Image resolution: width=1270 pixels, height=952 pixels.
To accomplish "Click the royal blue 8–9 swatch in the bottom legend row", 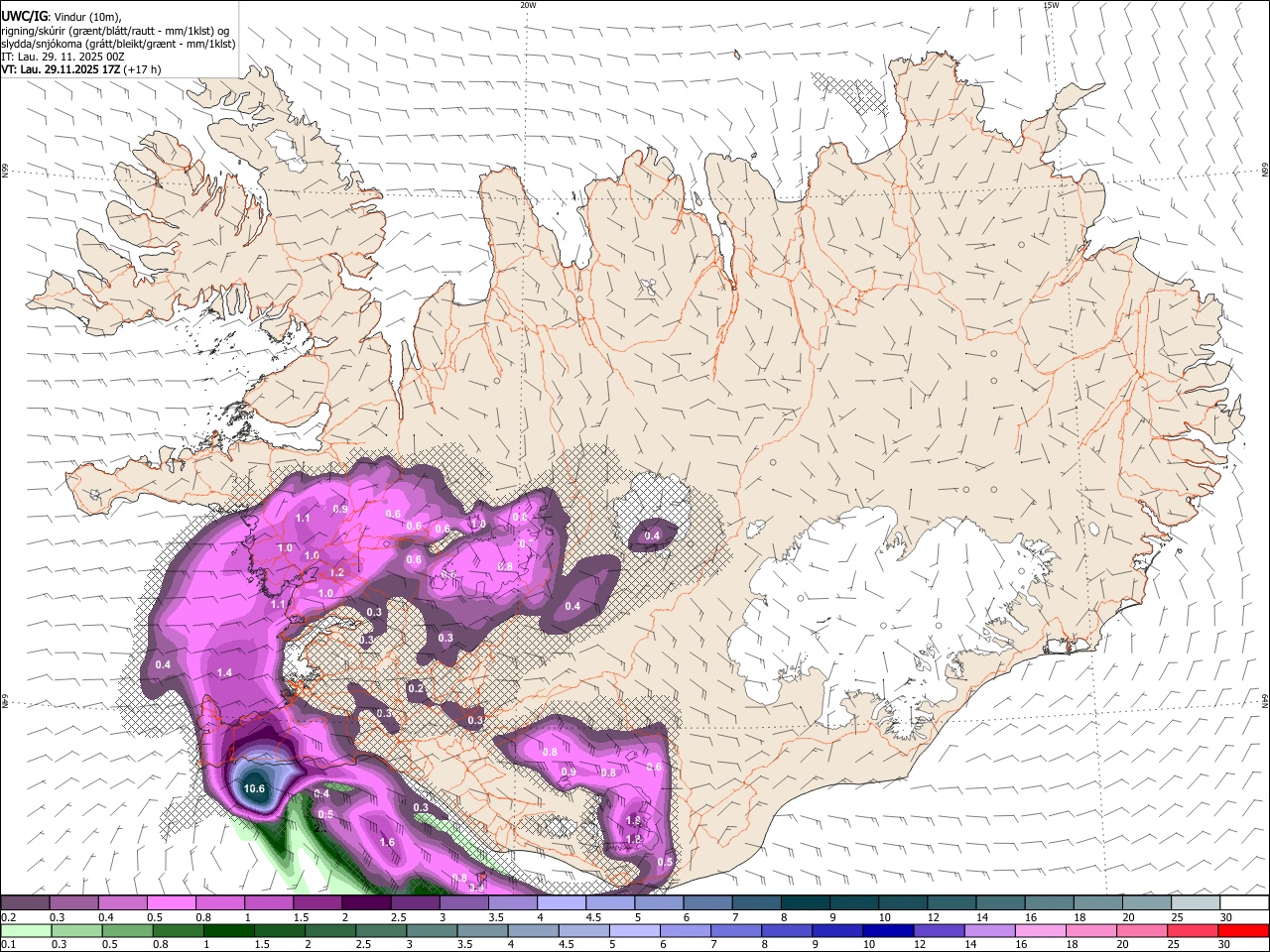I will coord(786,930).
